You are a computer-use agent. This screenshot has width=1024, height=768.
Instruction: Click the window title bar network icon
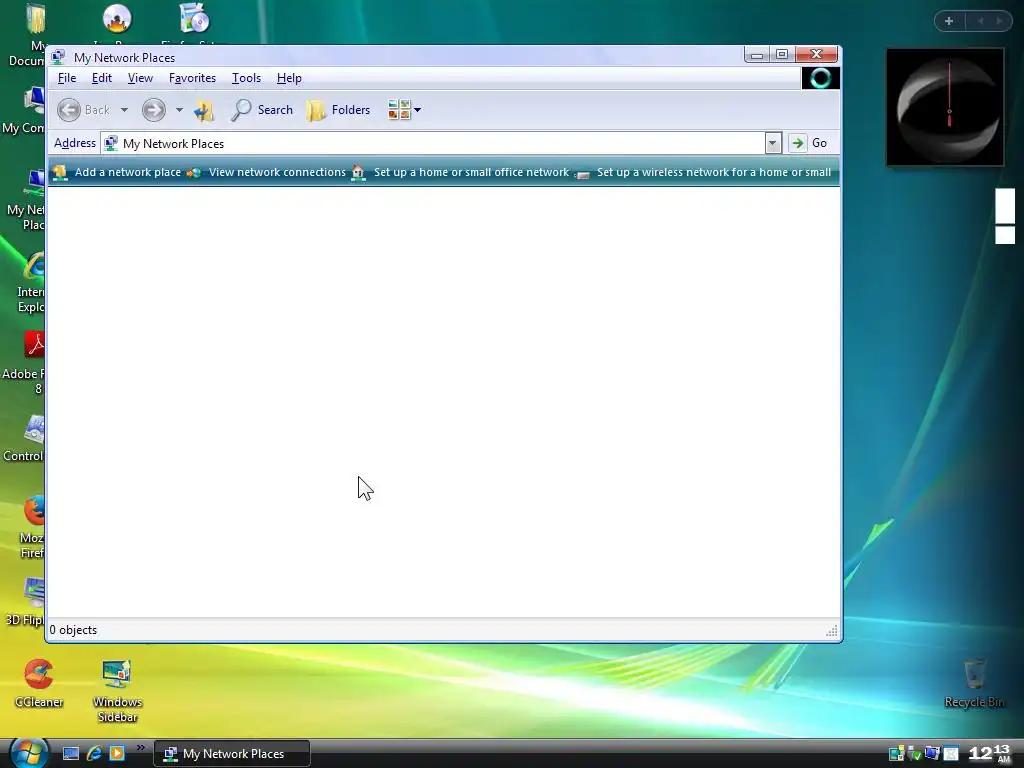point(59,57)
